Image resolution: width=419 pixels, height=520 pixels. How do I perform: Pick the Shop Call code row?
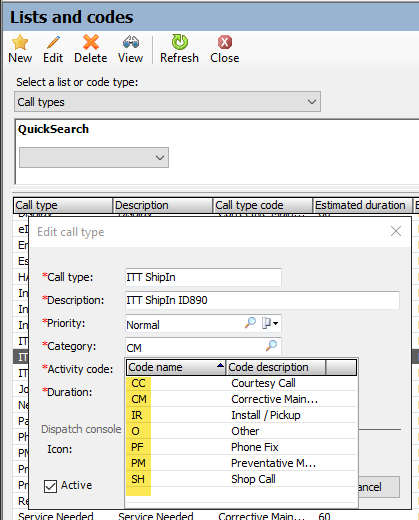tap(241, 479)
